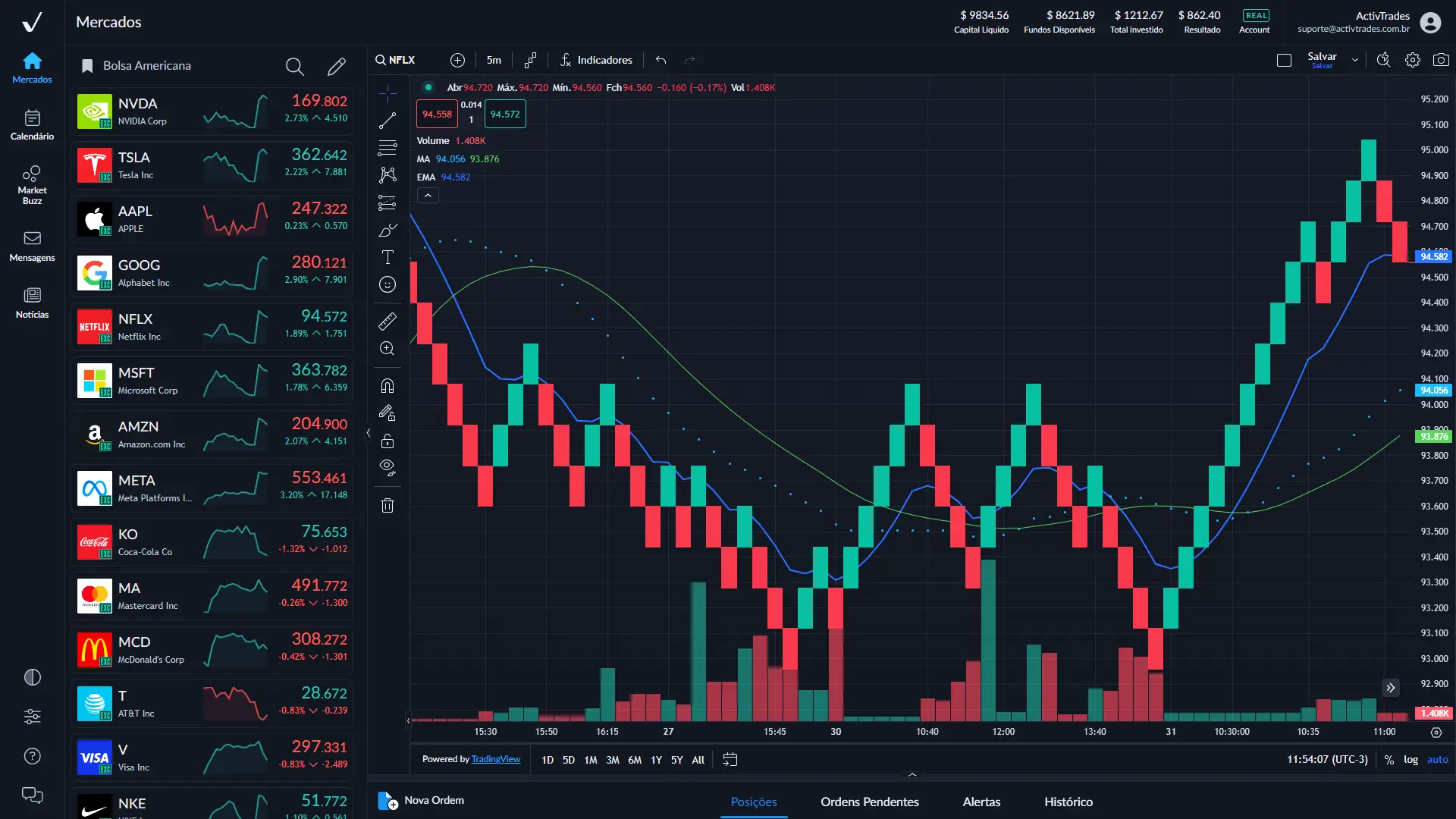This screenshot has height=819, width=1456.
Task: Switch to the Ordens Pendentes tab
Action: pyautogui.click(x=869, y=802)
